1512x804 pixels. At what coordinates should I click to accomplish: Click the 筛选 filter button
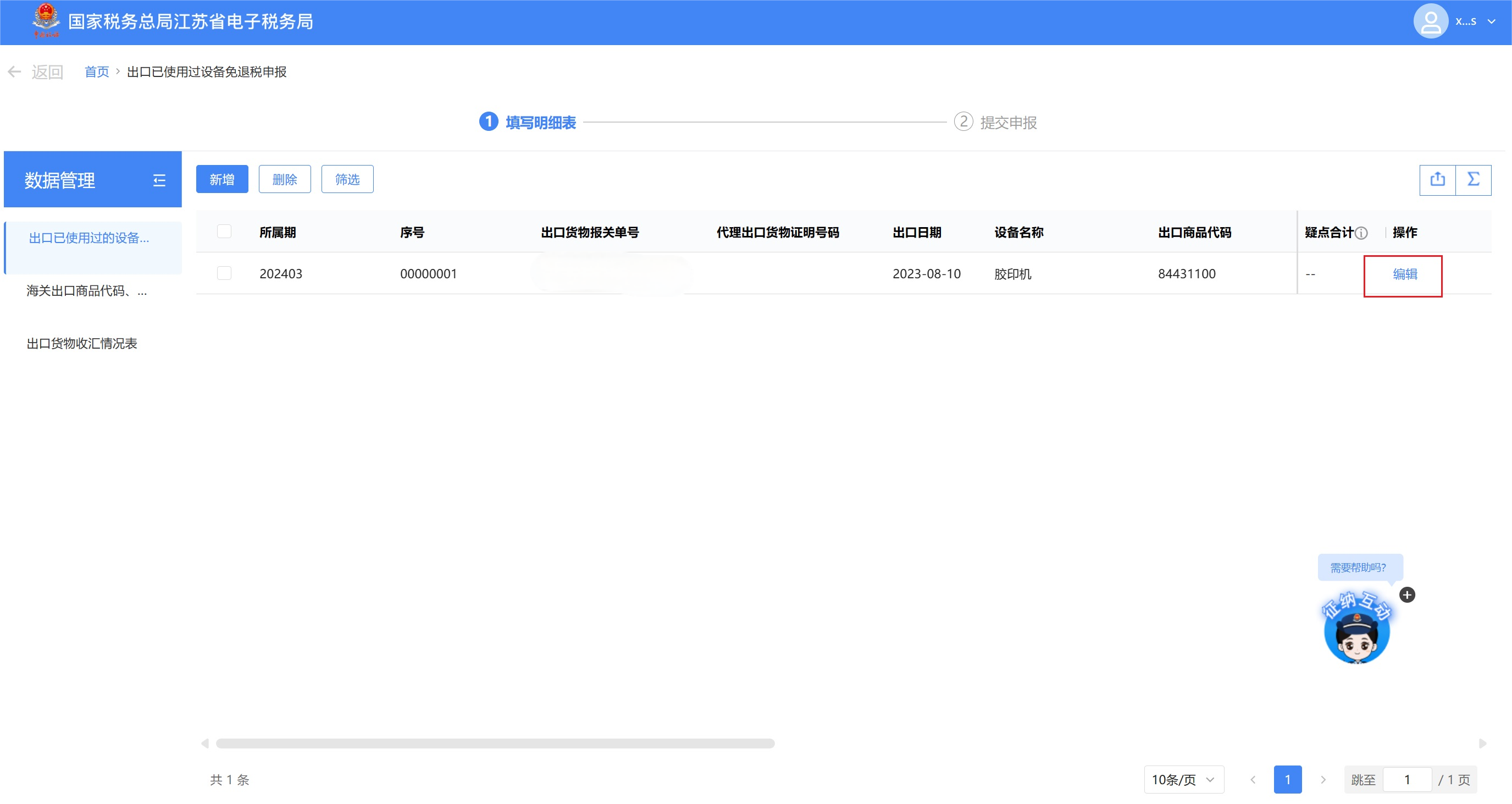(347, 179)
